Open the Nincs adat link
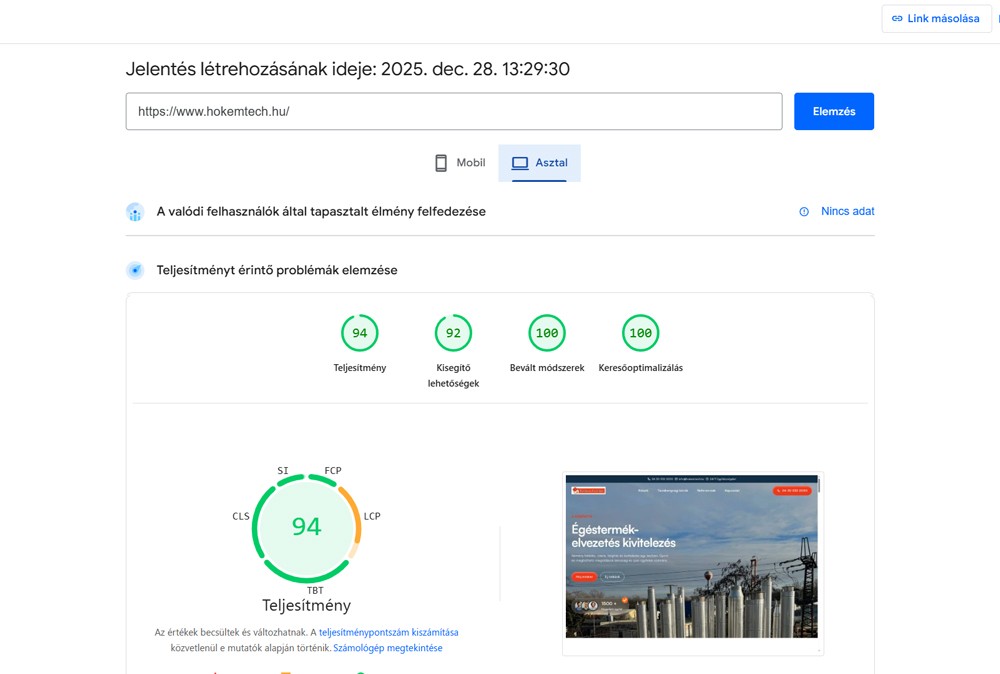 pyautogui.click(x=846, y=211)
